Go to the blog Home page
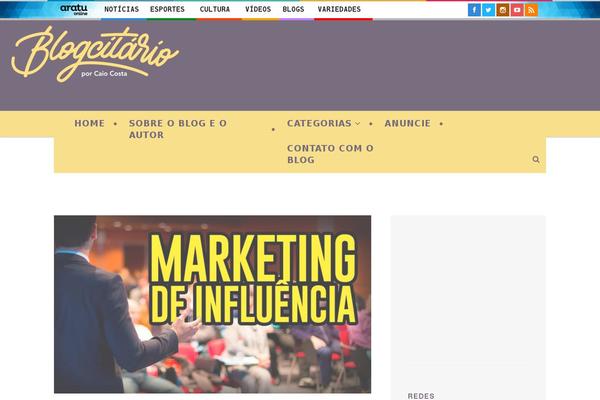 (x=90, y=123)
